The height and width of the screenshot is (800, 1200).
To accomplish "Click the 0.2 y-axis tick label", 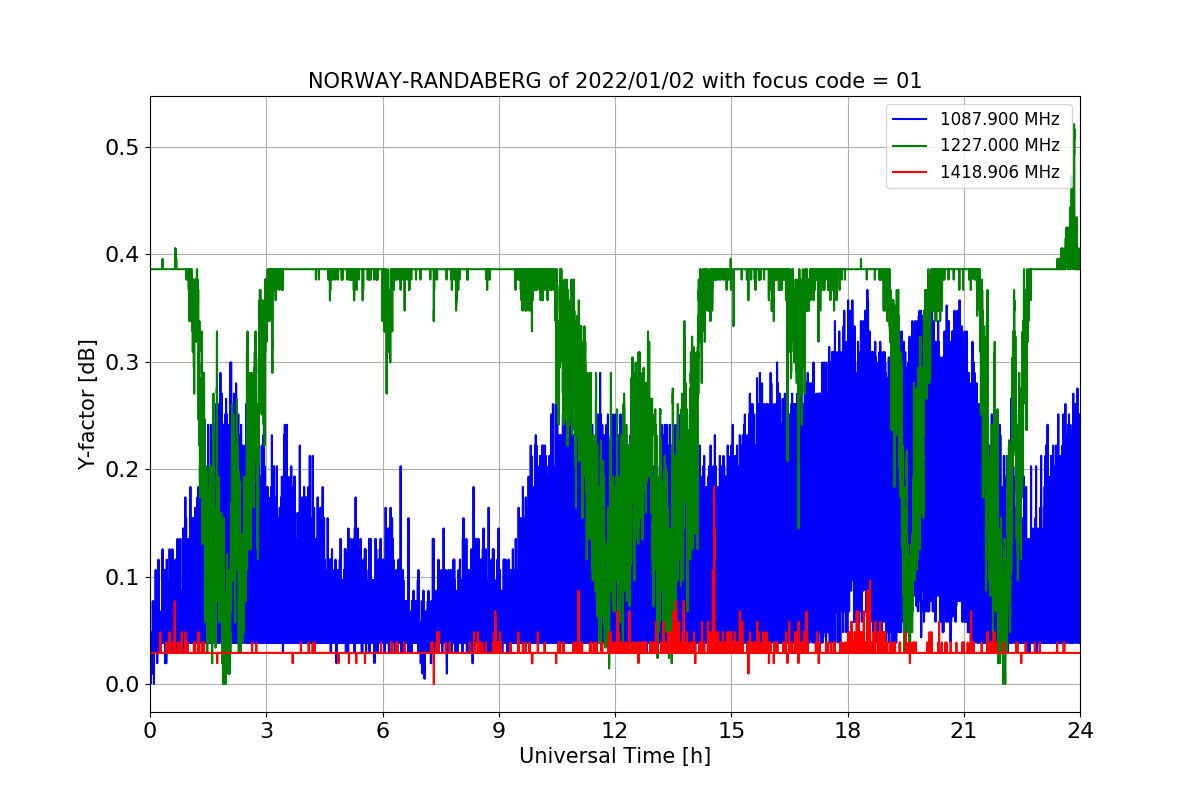I will pyautogui.click(x=123, y=469).
